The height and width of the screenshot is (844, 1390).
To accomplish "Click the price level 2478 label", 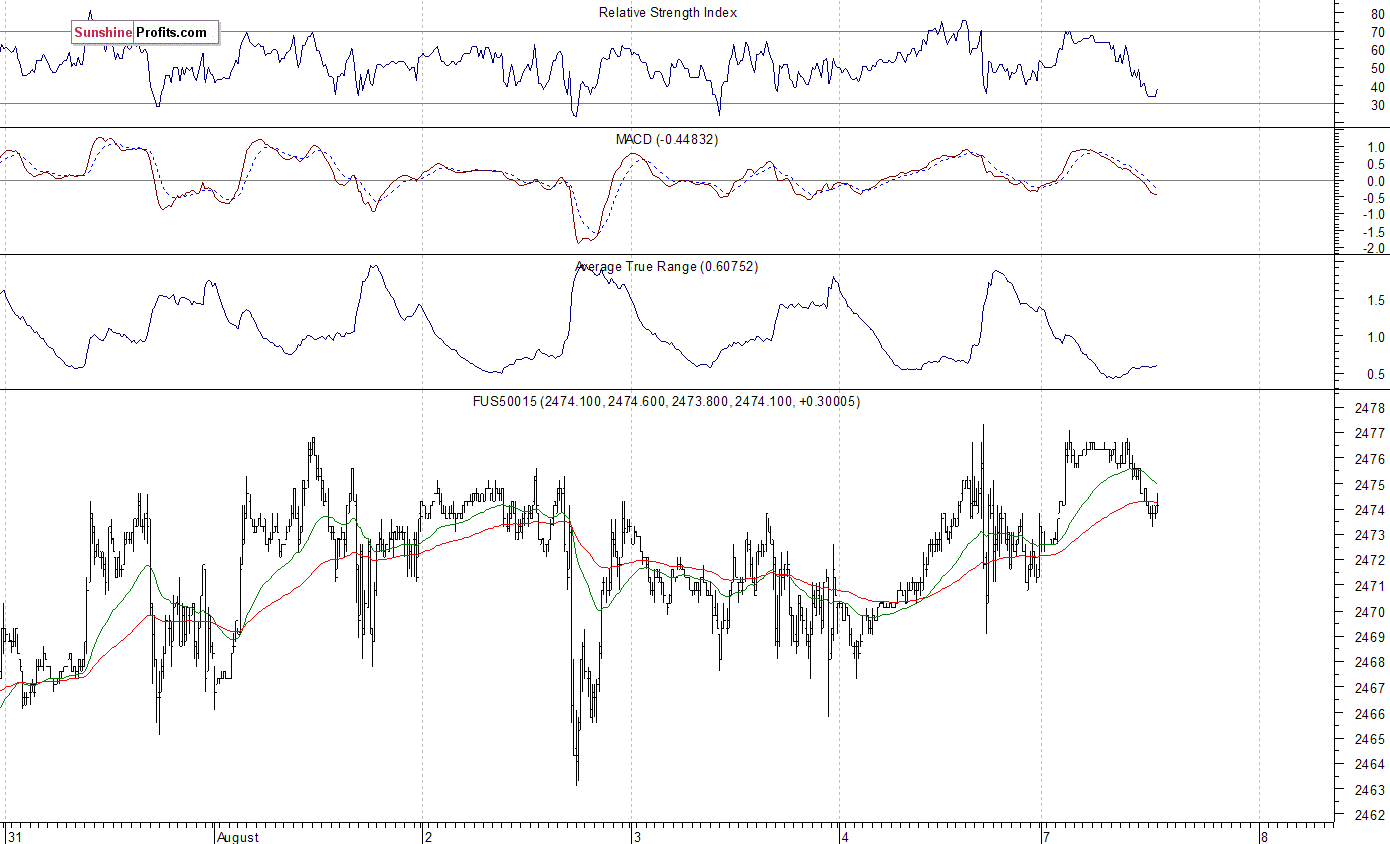I will [x=1370, y=408].
